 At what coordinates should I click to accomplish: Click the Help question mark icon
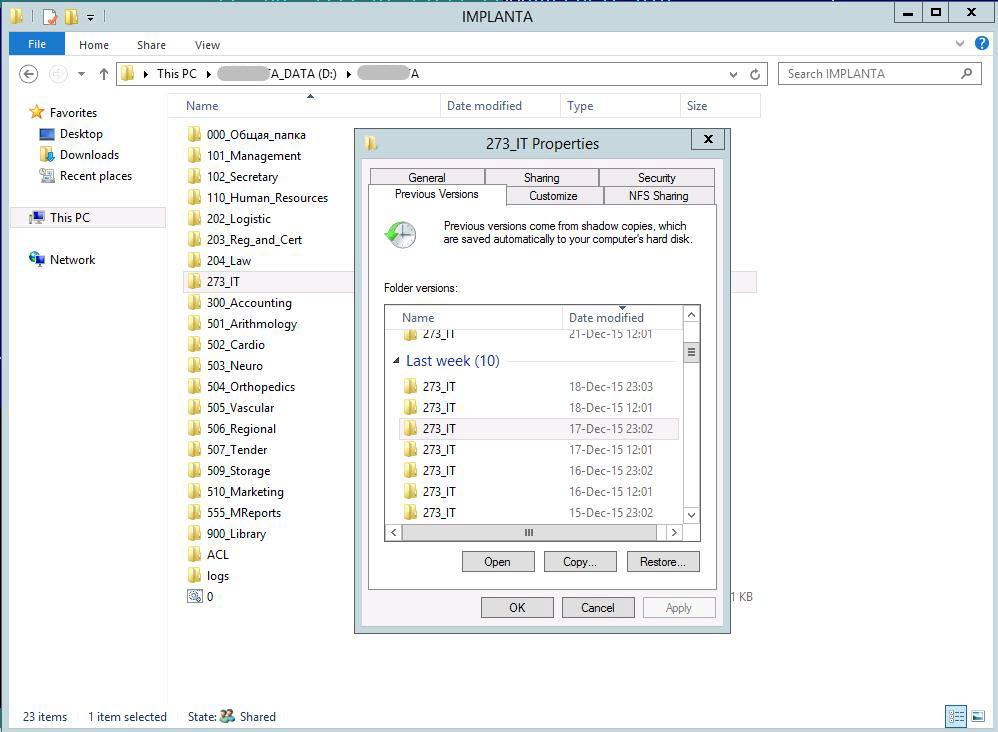pyautogui.click(x=982, y=44)
